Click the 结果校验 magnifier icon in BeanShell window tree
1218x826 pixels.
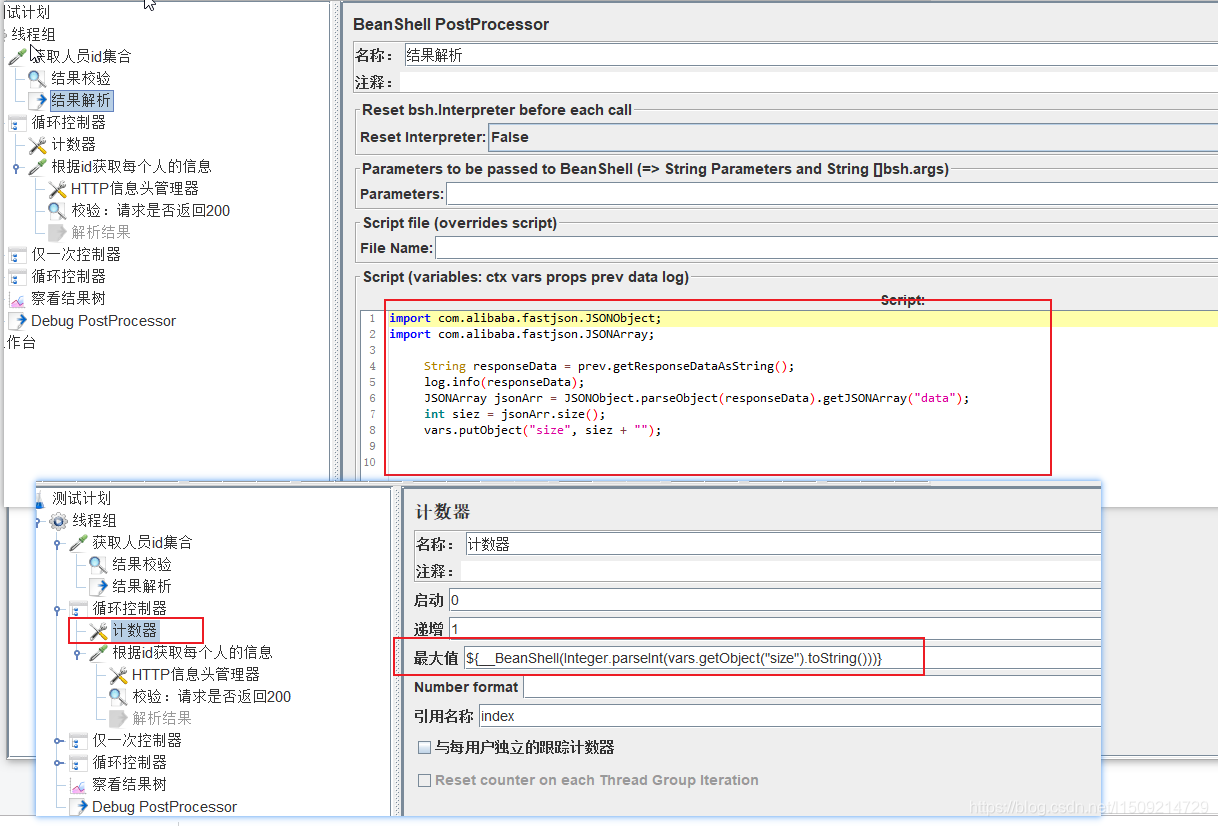pos(37,78)
